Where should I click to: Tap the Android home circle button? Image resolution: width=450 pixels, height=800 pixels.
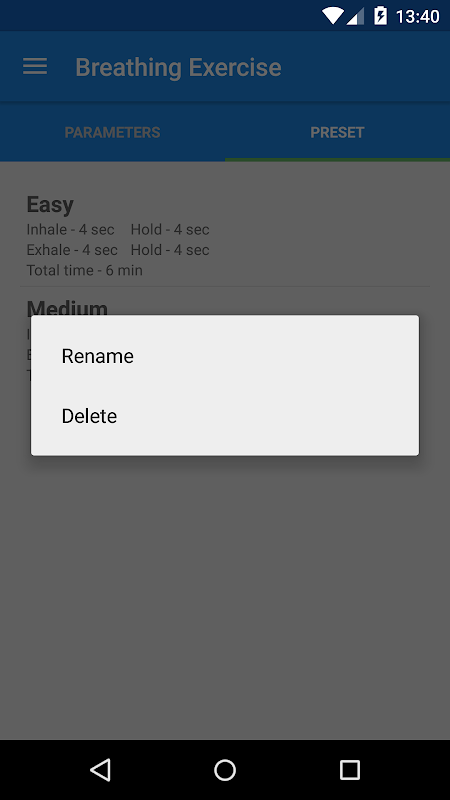tap(224, 769)
